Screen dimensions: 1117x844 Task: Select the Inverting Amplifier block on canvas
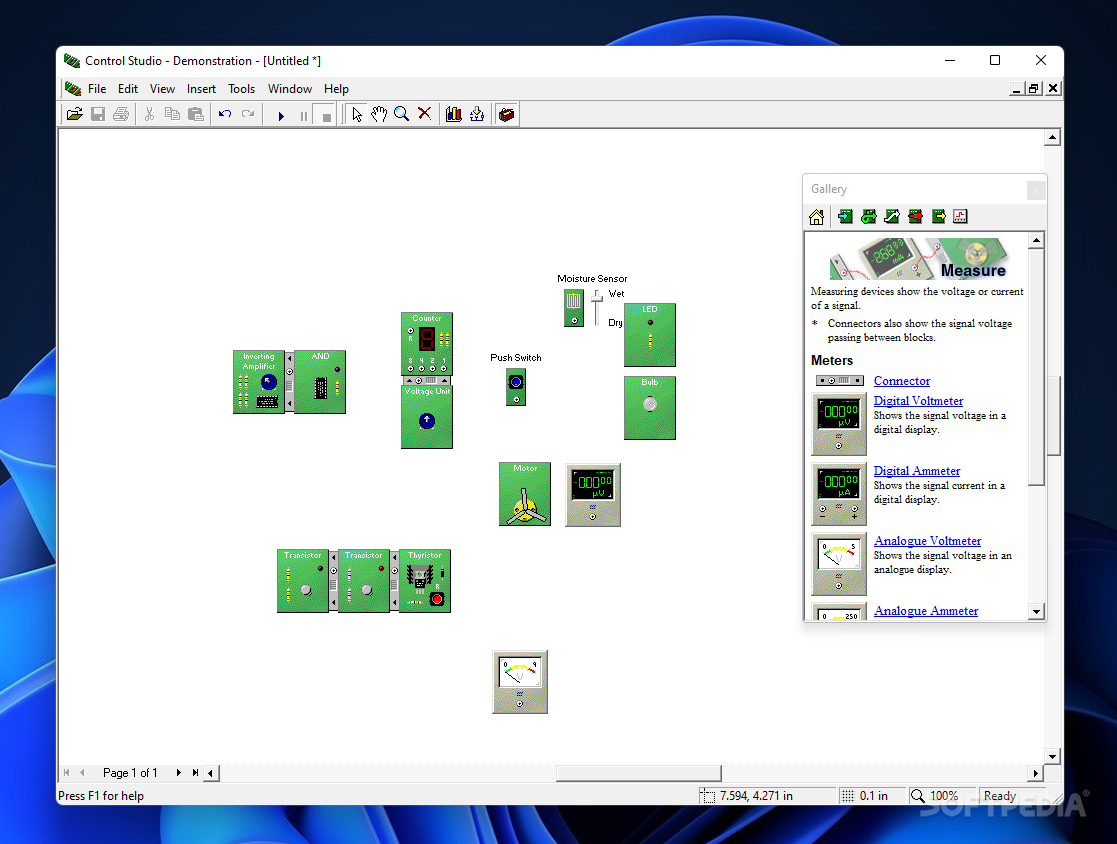tap(259, 382)
